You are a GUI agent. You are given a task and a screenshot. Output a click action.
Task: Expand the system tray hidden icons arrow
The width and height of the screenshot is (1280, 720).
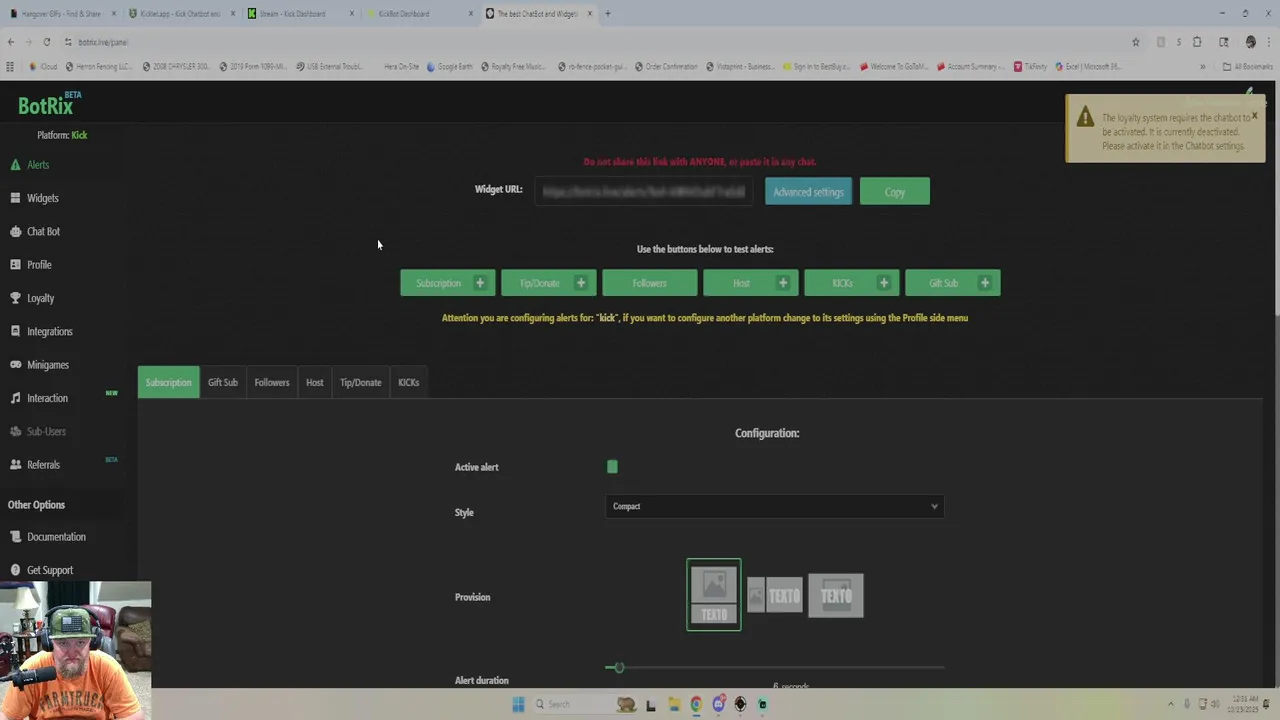[x=1170, y=704]
